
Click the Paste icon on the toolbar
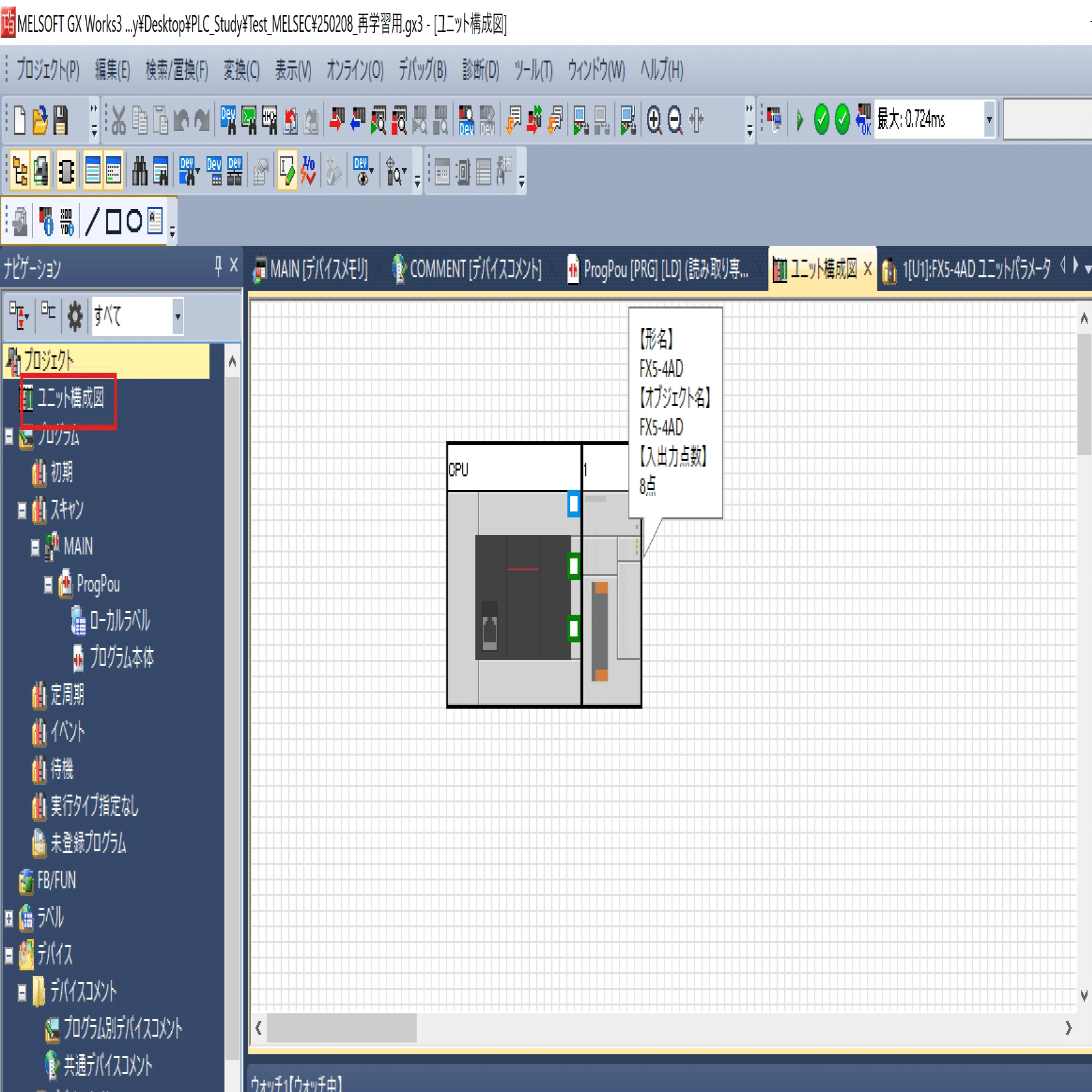pos(161,120)
